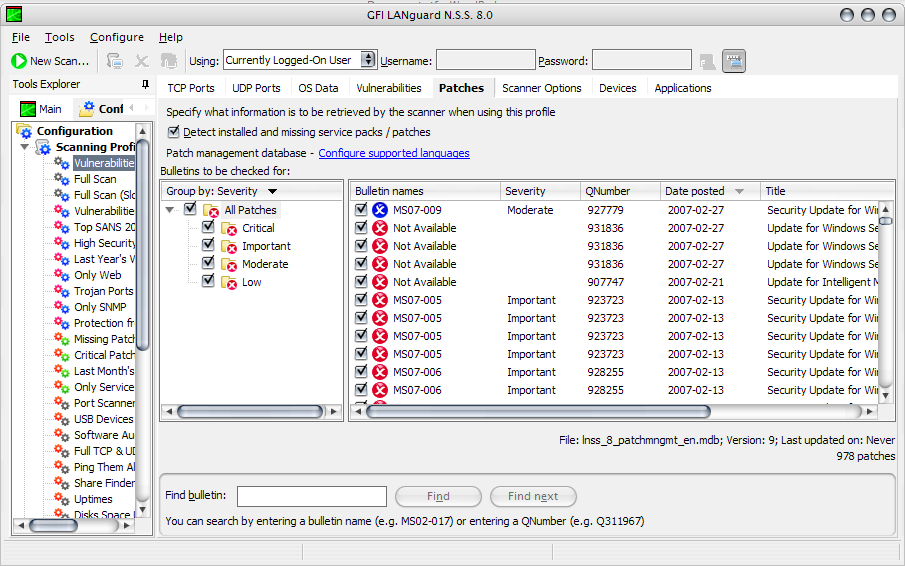
Task: Collapse the All Patches tree node
Action: click(170, 210)
